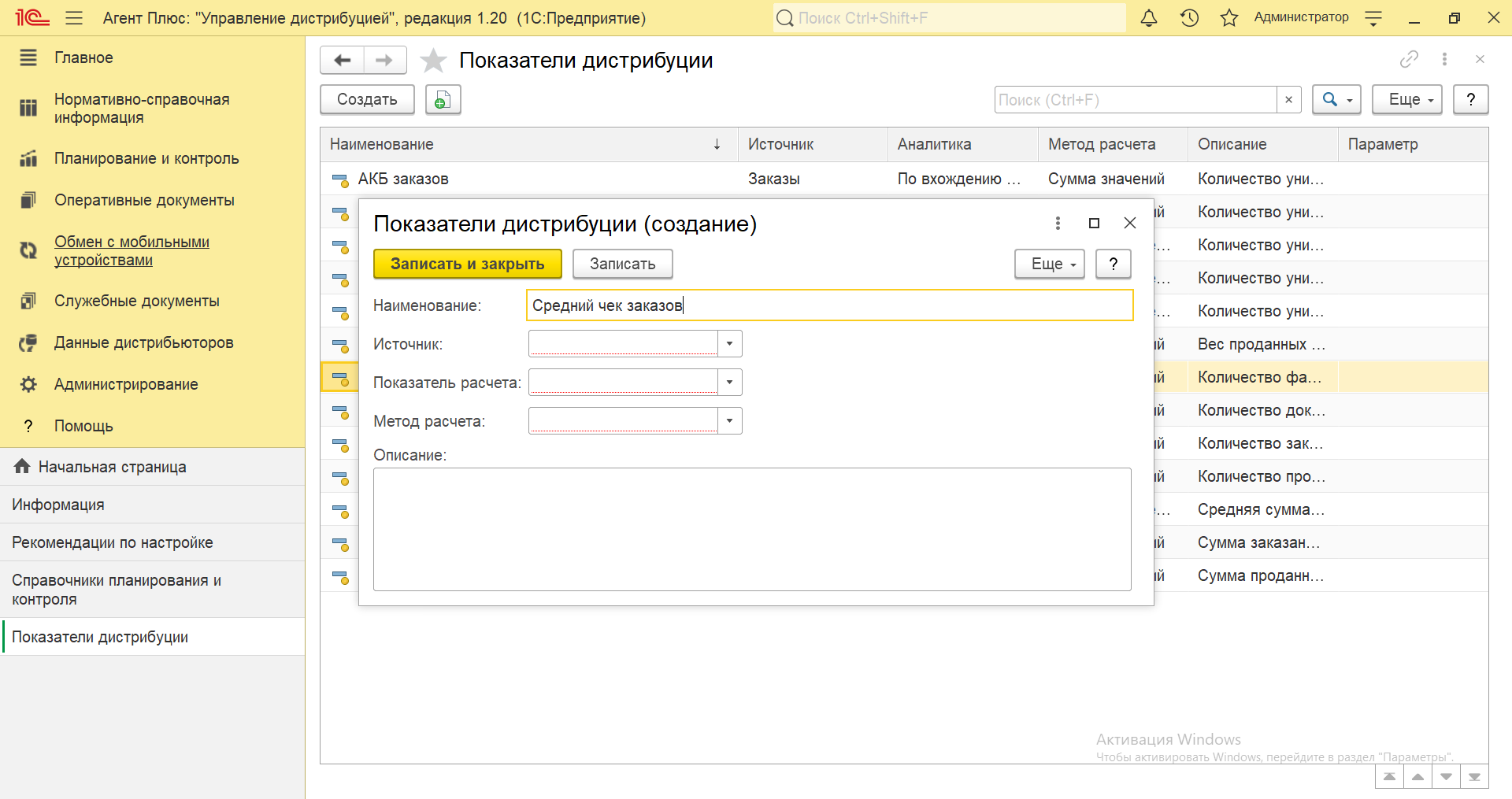Open the search magnifier dropdown

coord(1336,100)
